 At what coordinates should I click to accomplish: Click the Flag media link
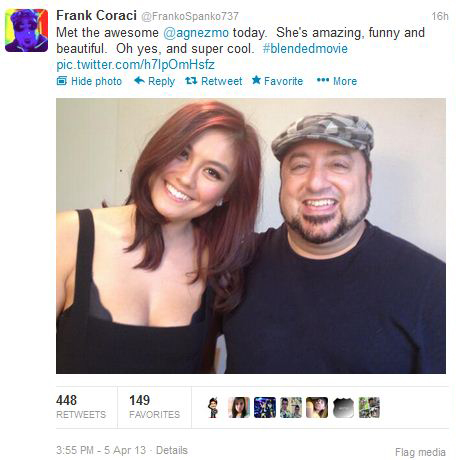tap(420, 452)
